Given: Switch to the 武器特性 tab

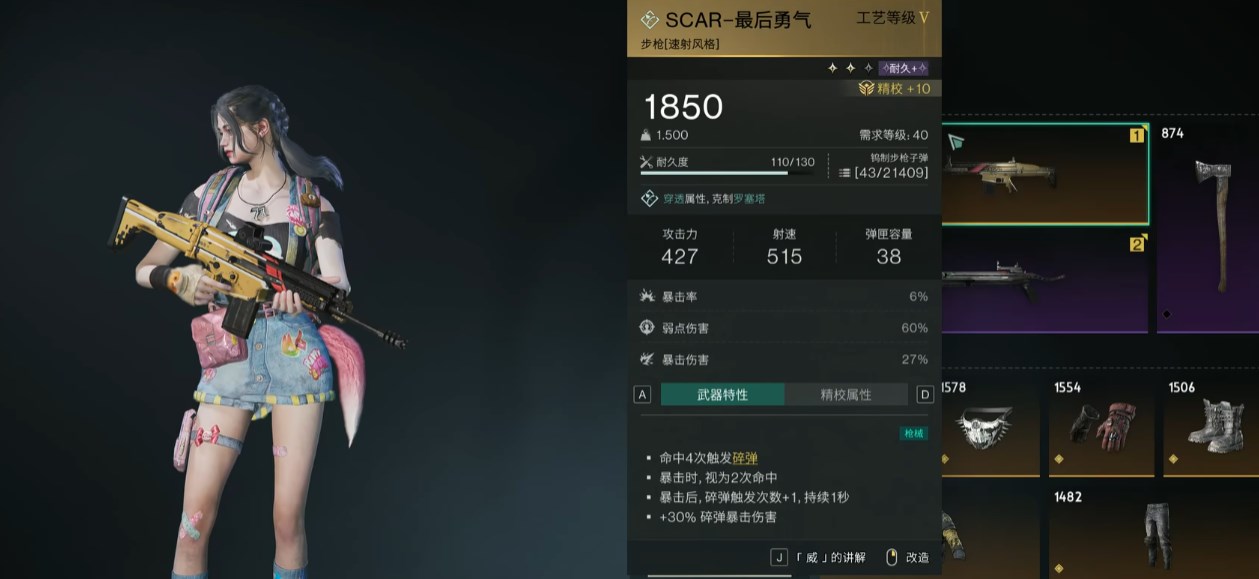Looking at the screenshot, I should (722, 395).
